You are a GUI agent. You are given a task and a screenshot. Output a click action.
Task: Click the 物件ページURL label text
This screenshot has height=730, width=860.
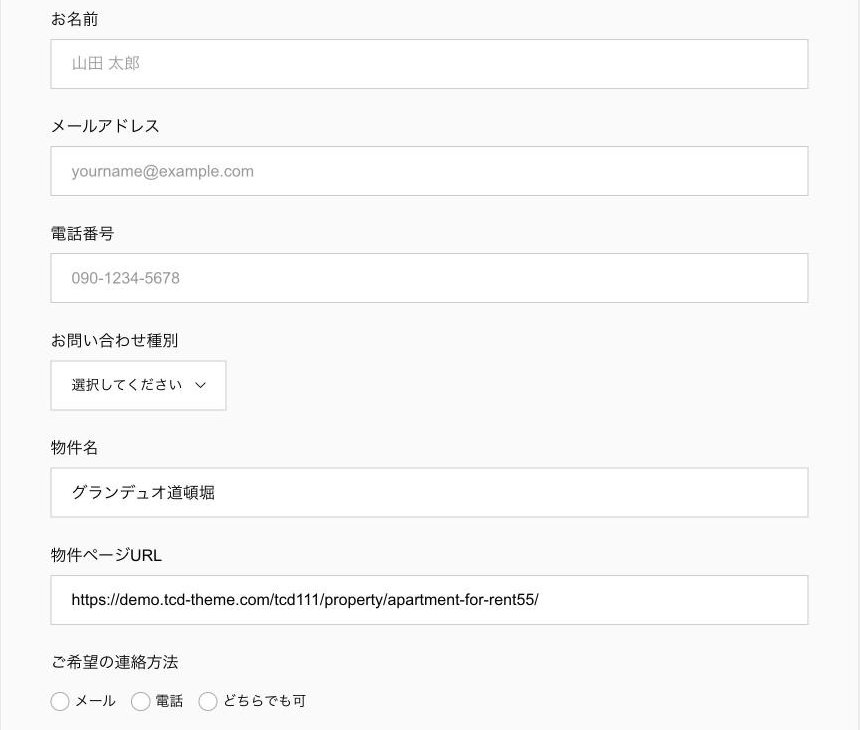point(106,555)
